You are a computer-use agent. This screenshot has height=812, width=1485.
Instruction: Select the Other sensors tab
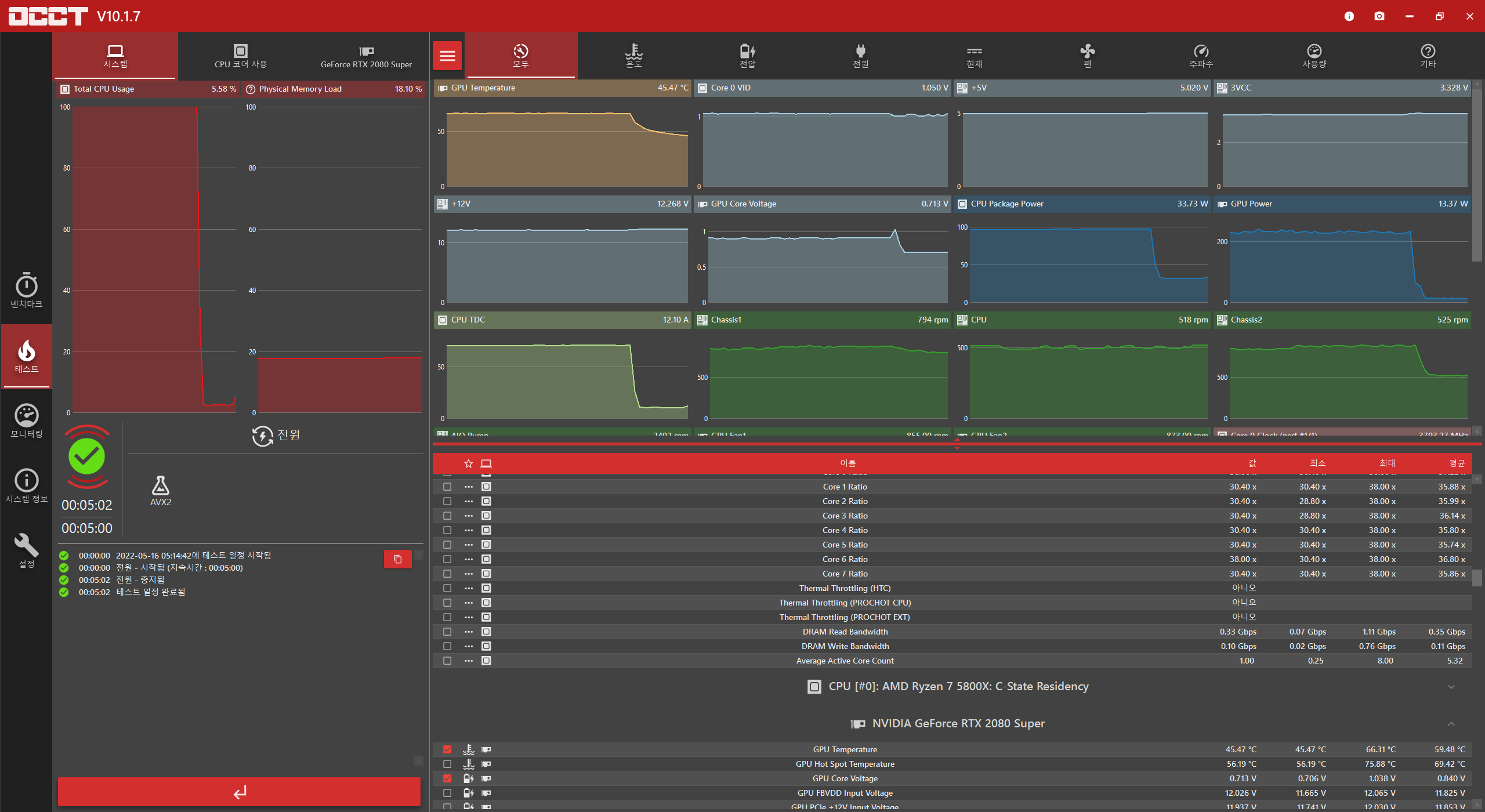pyautogui.click(x=1428, y=56)
